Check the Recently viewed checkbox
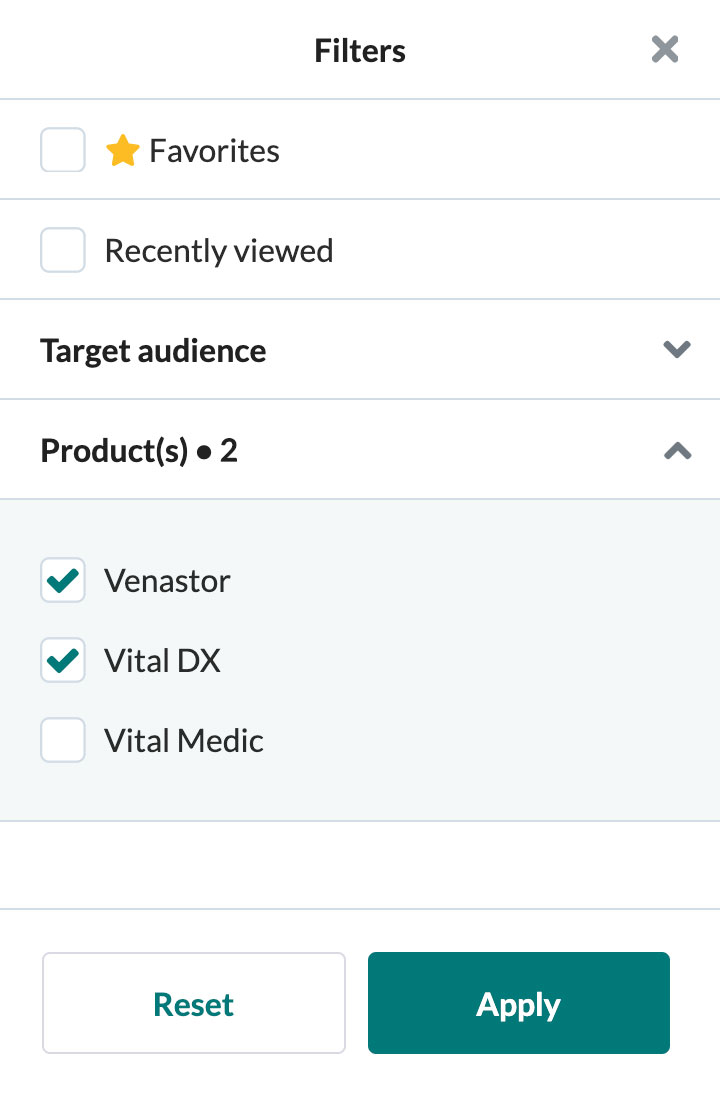720x1096 pixels. 63,250
